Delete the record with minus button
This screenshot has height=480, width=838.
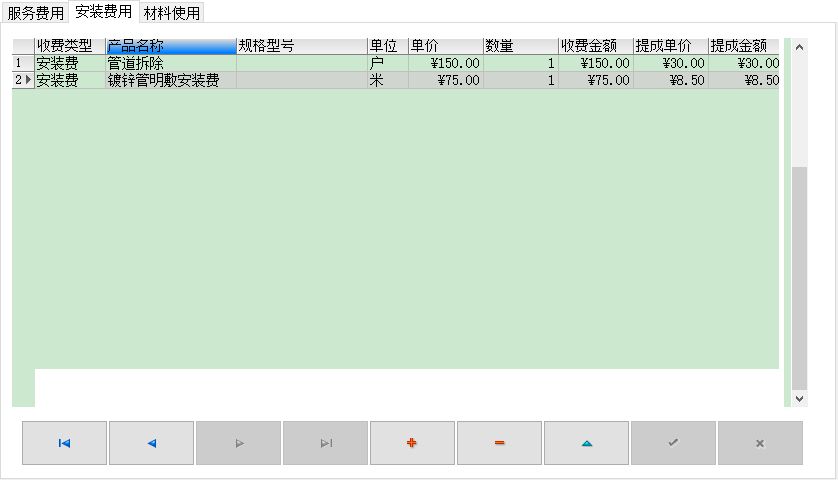pyautogui.click(x=499, y=443)
